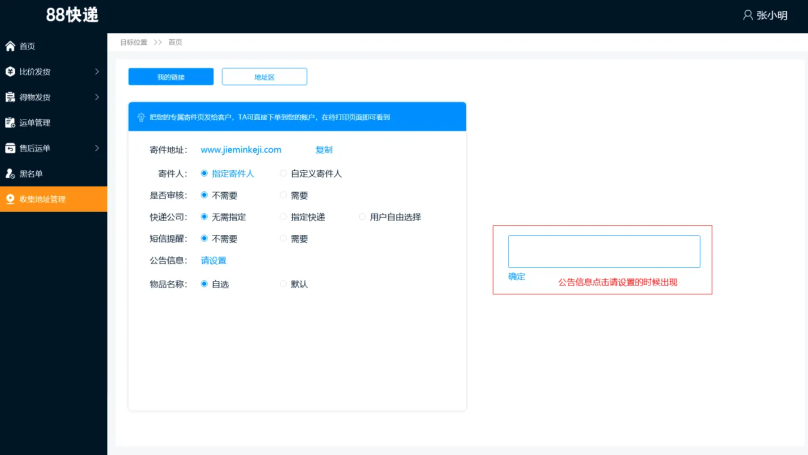Image resolution: width=808 pixels, height=455 pixels.
Task: Click the 黑名单 sidebar icon
Action: pos(10,174)
